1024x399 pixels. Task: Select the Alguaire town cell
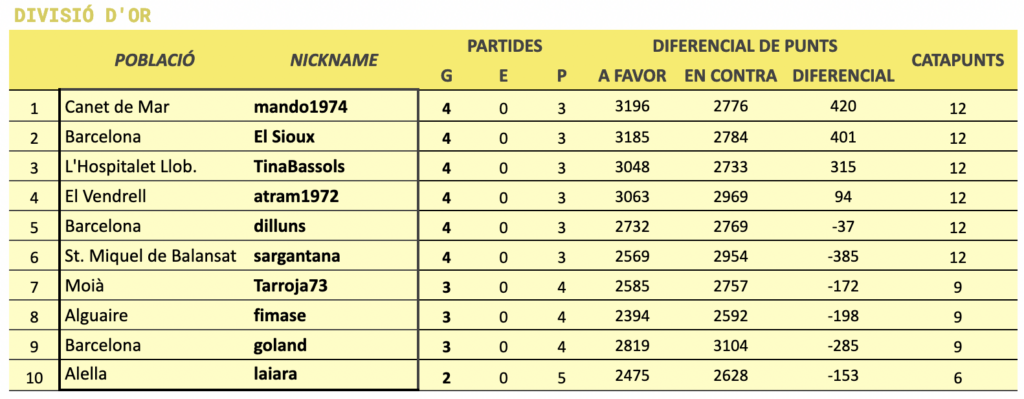click(x=96, y=316)
